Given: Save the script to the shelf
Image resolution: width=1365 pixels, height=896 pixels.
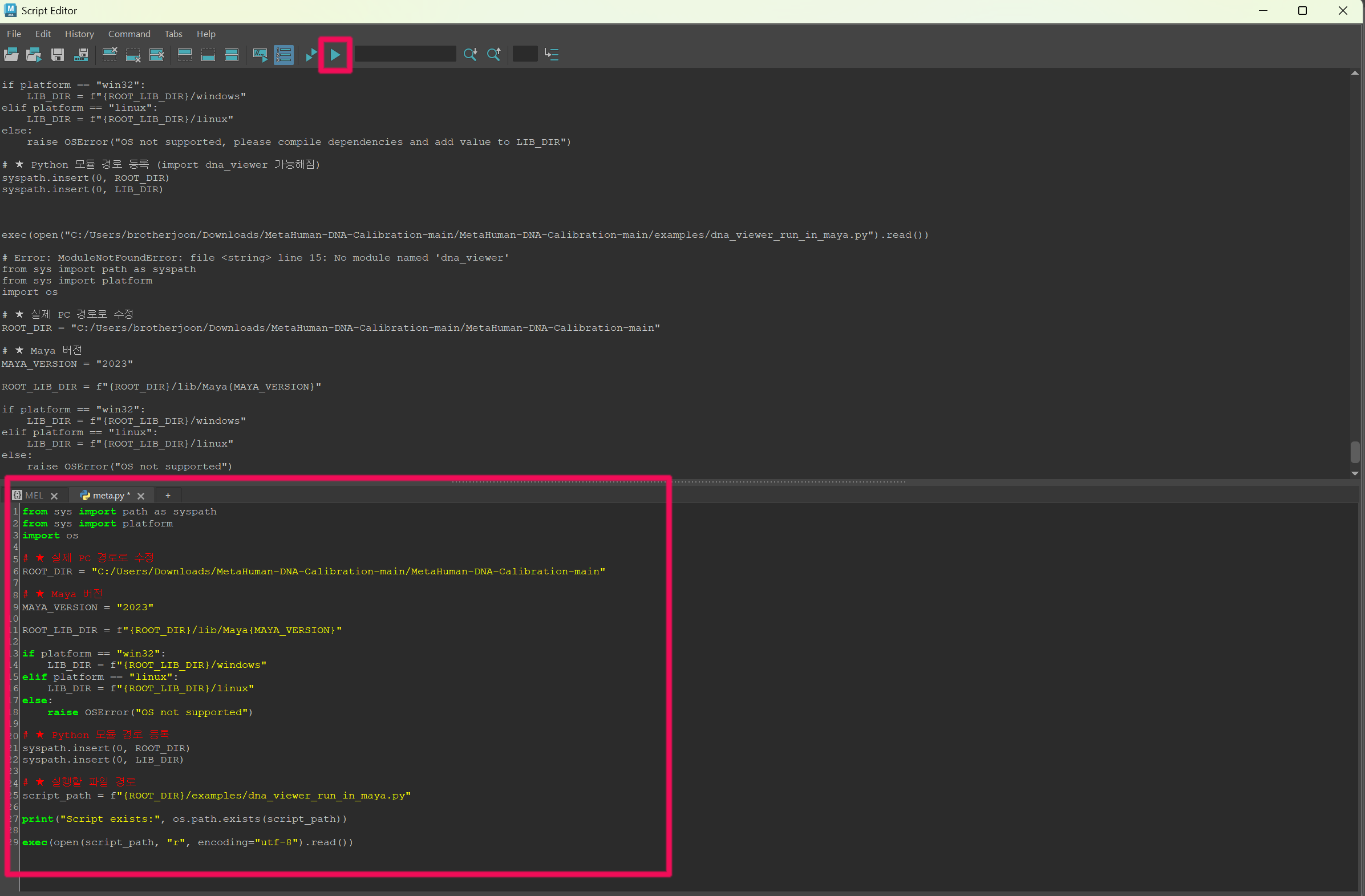Looking at the screenshot, I should click(x=81, y=55).
